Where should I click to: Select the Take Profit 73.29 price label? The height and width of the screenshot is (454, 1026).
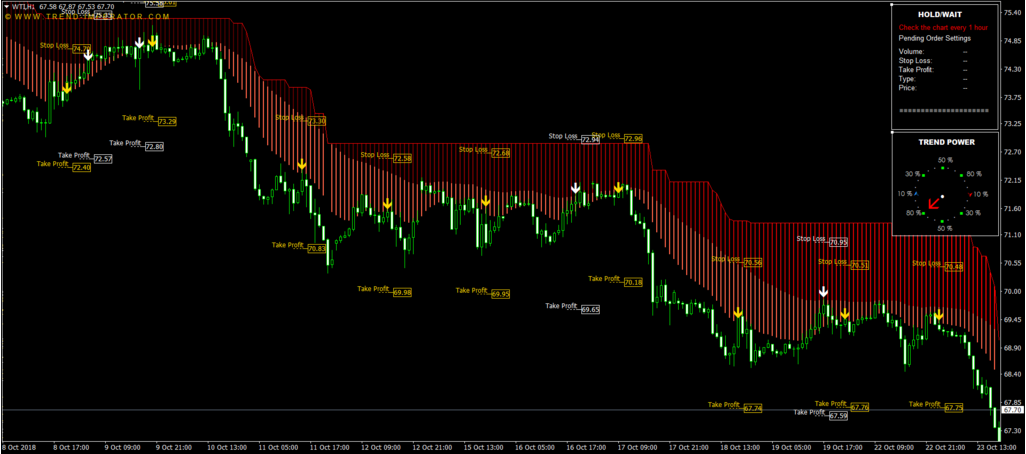point(167,121)
